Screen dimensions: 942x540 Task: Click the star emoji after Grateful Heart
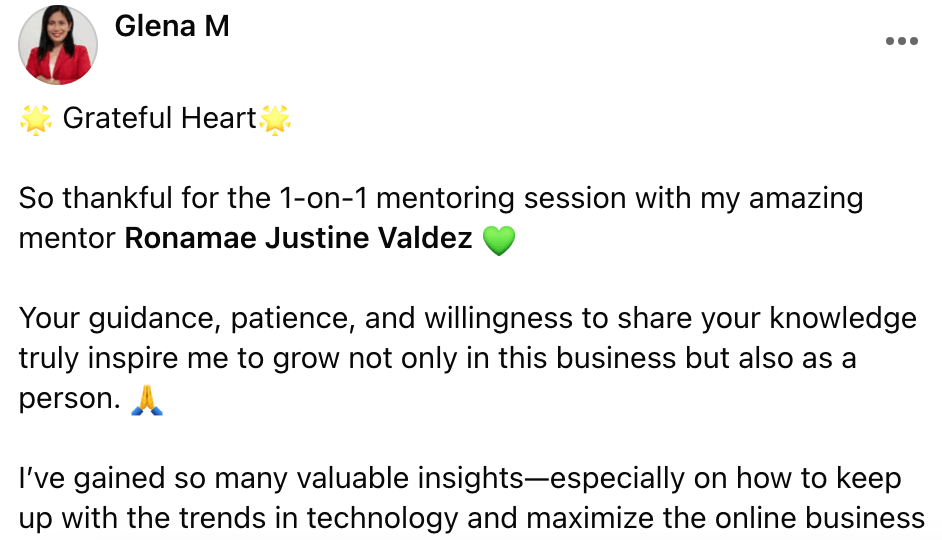[275, 120]
